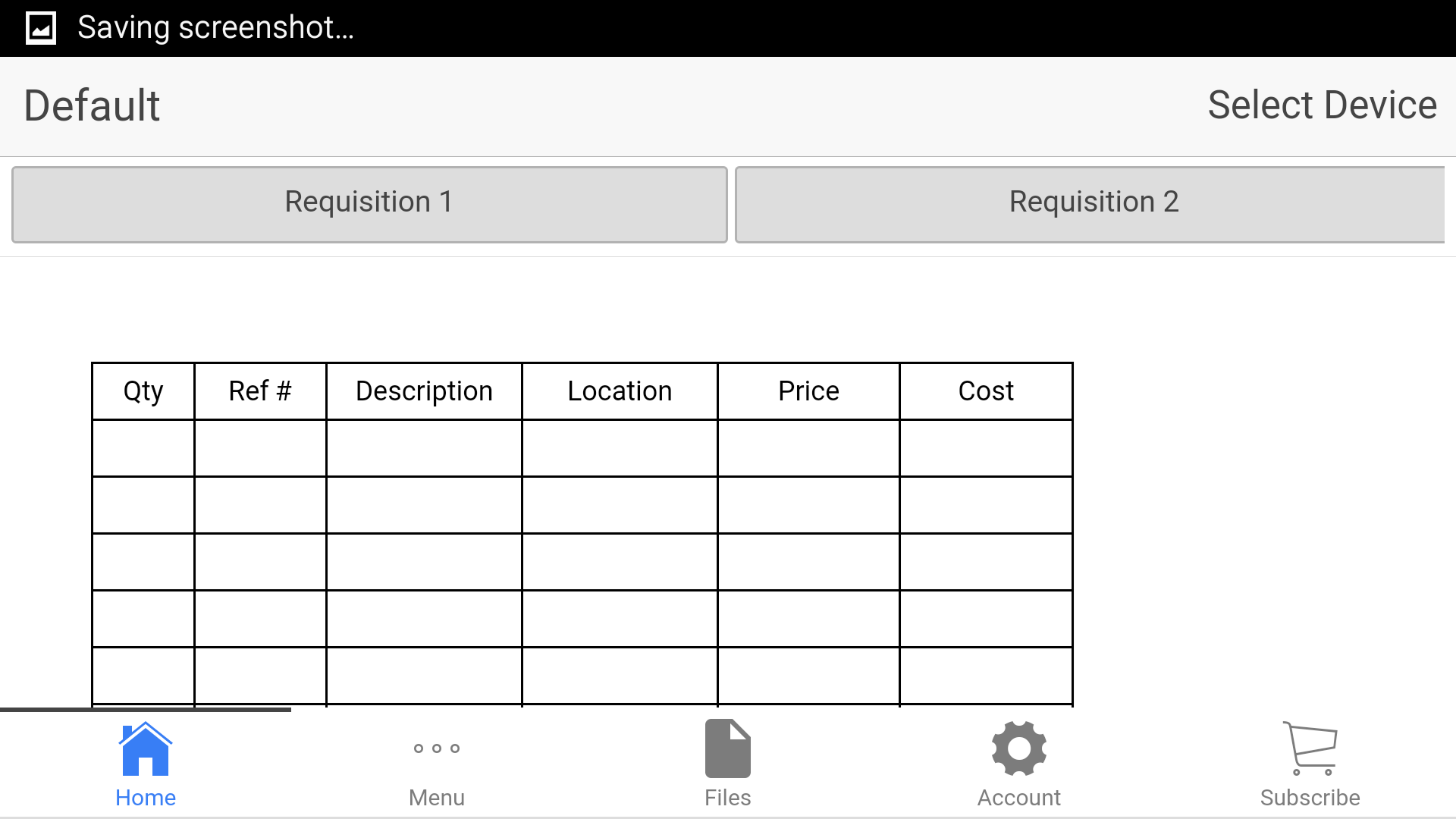Click the first empty Qty cell
Viewport: 1456px width, 819px height.
143,448
